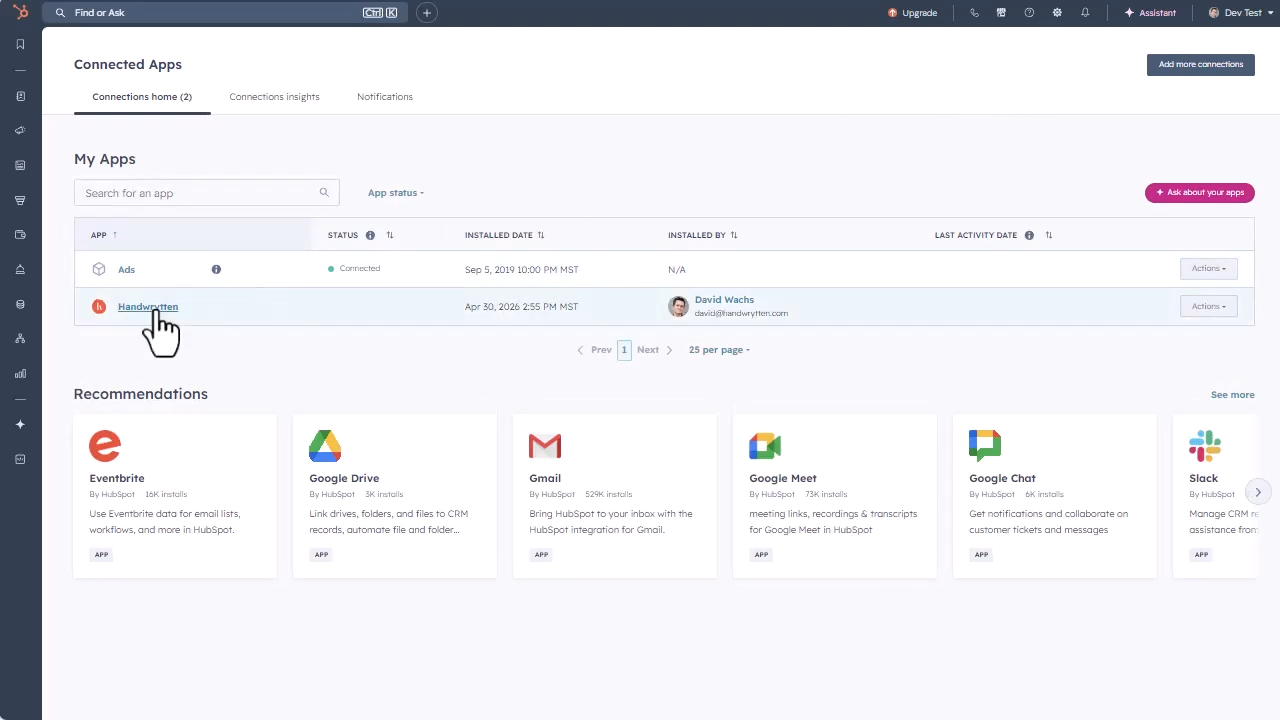Open the Actions dropdown for the Ads row
This screenshot has width=1280, height=720.
1209,268
